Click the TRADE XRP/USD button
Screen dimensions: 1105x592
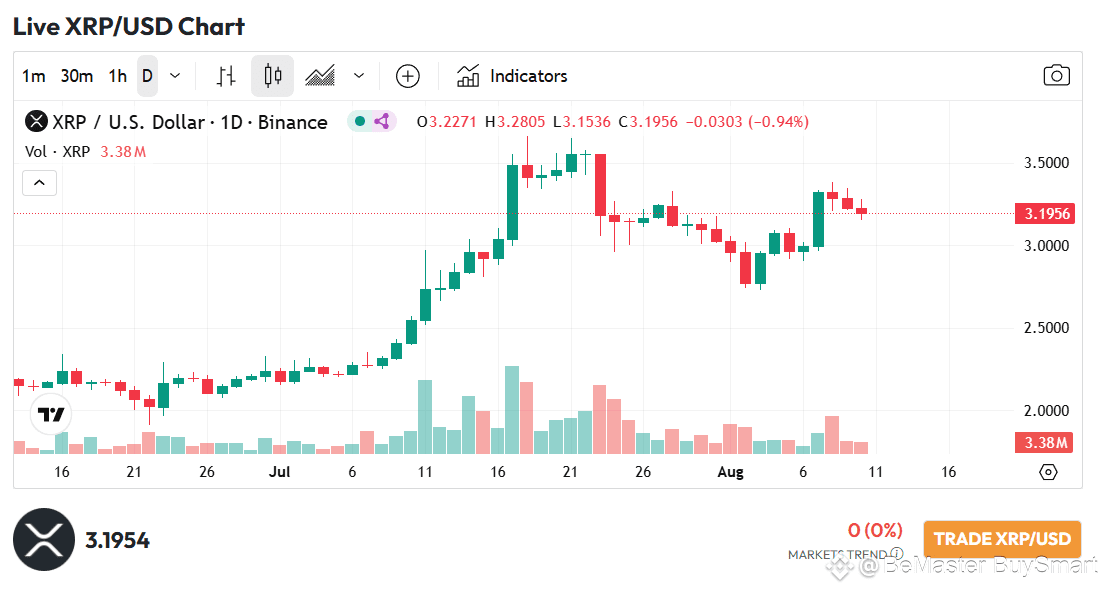(1002, 539)
